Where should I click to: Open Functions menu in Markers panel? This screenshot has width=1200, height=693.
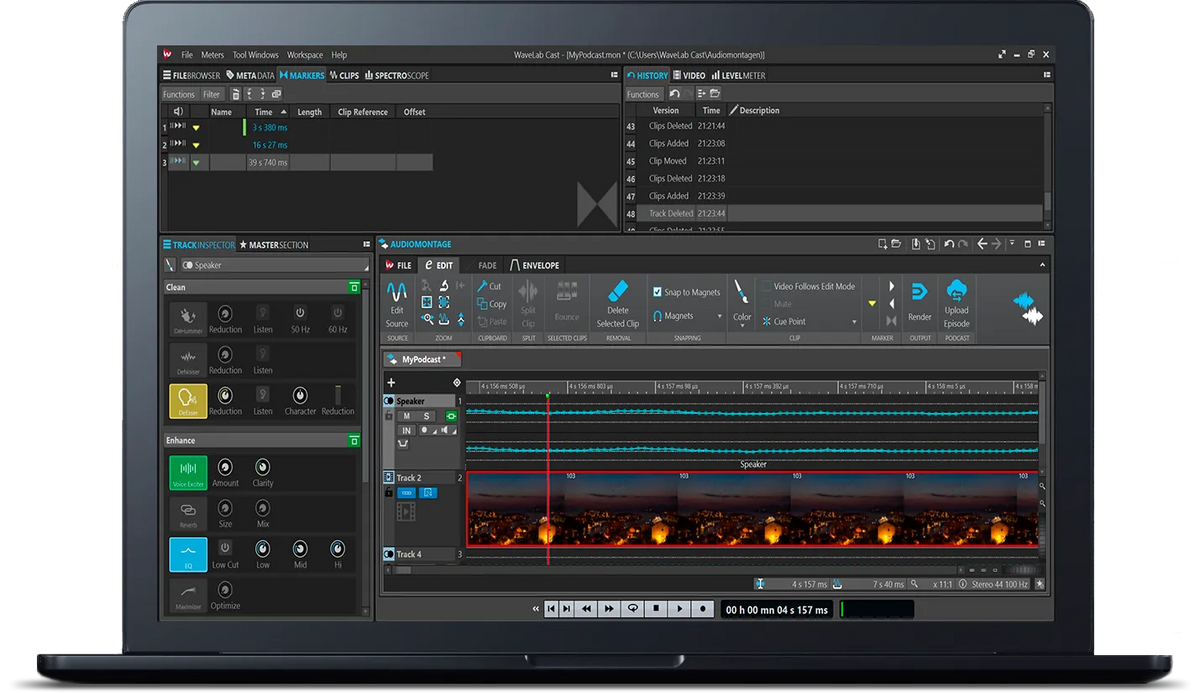point(179,94)
